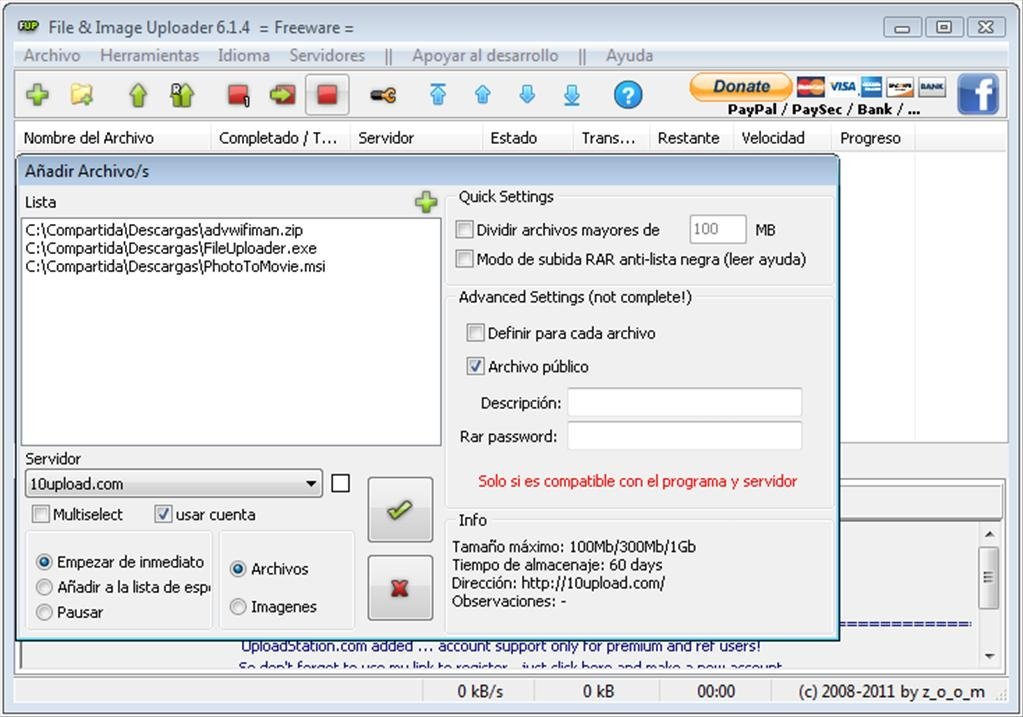Click the green plus add-files toolbar icon
This screenshot has height=717, width=1023.
[x=37, y=95]
